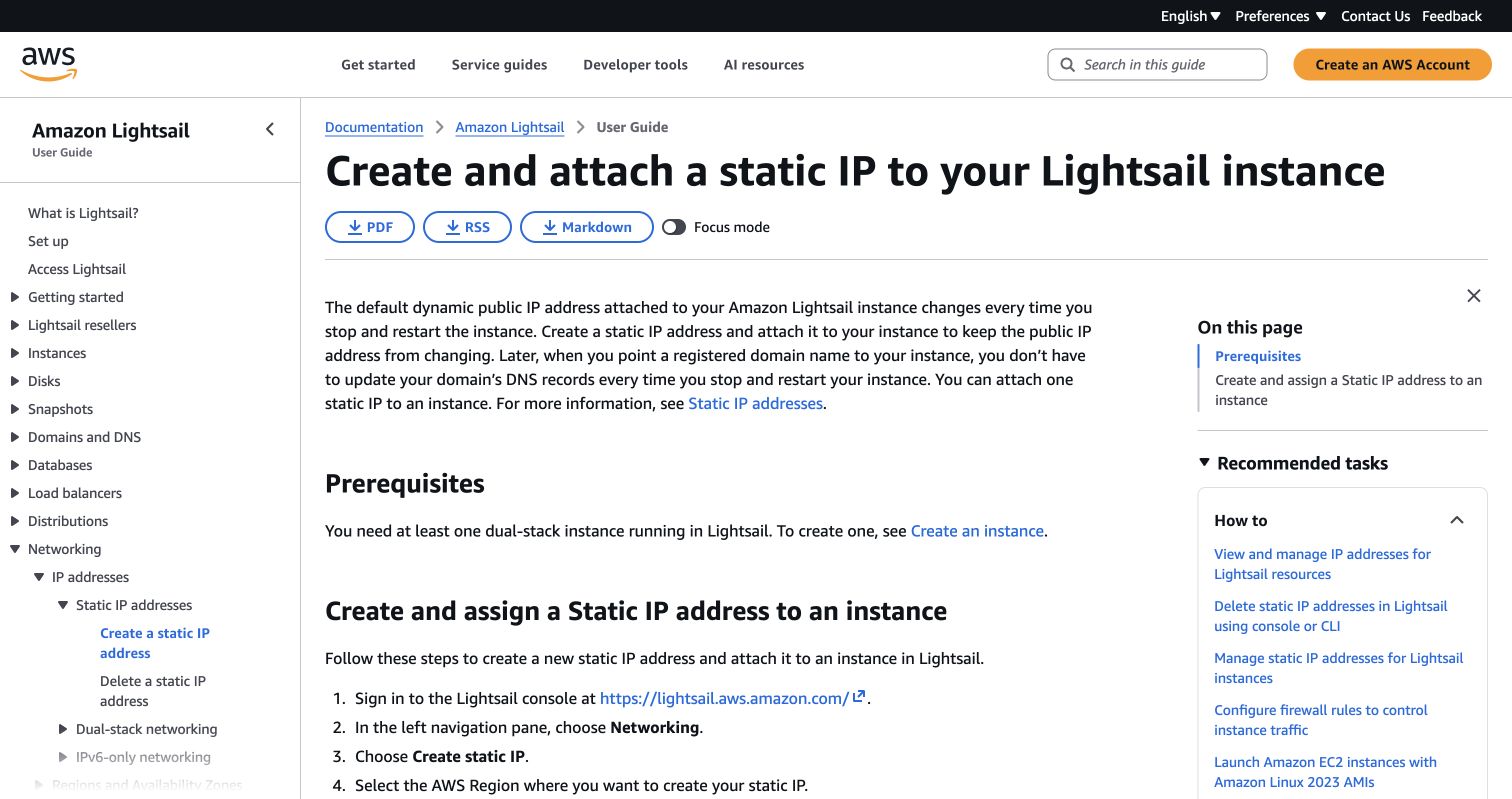1512x799 pixels.
Task: Expand IPv6-only networking node
Action: click(x=63, y=757)
